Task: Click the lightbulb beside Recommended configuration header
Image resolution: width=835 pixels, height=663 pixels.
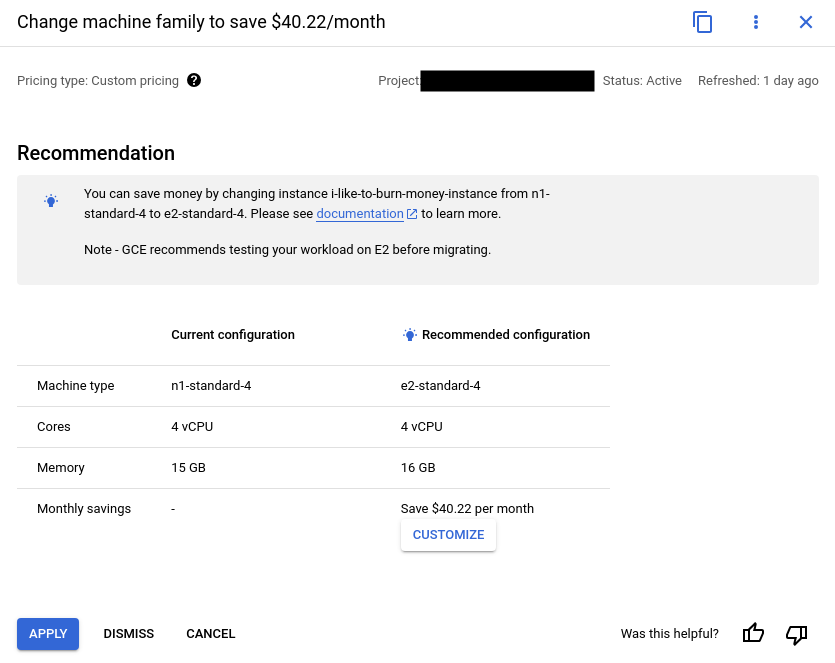Action: point(409,335)
